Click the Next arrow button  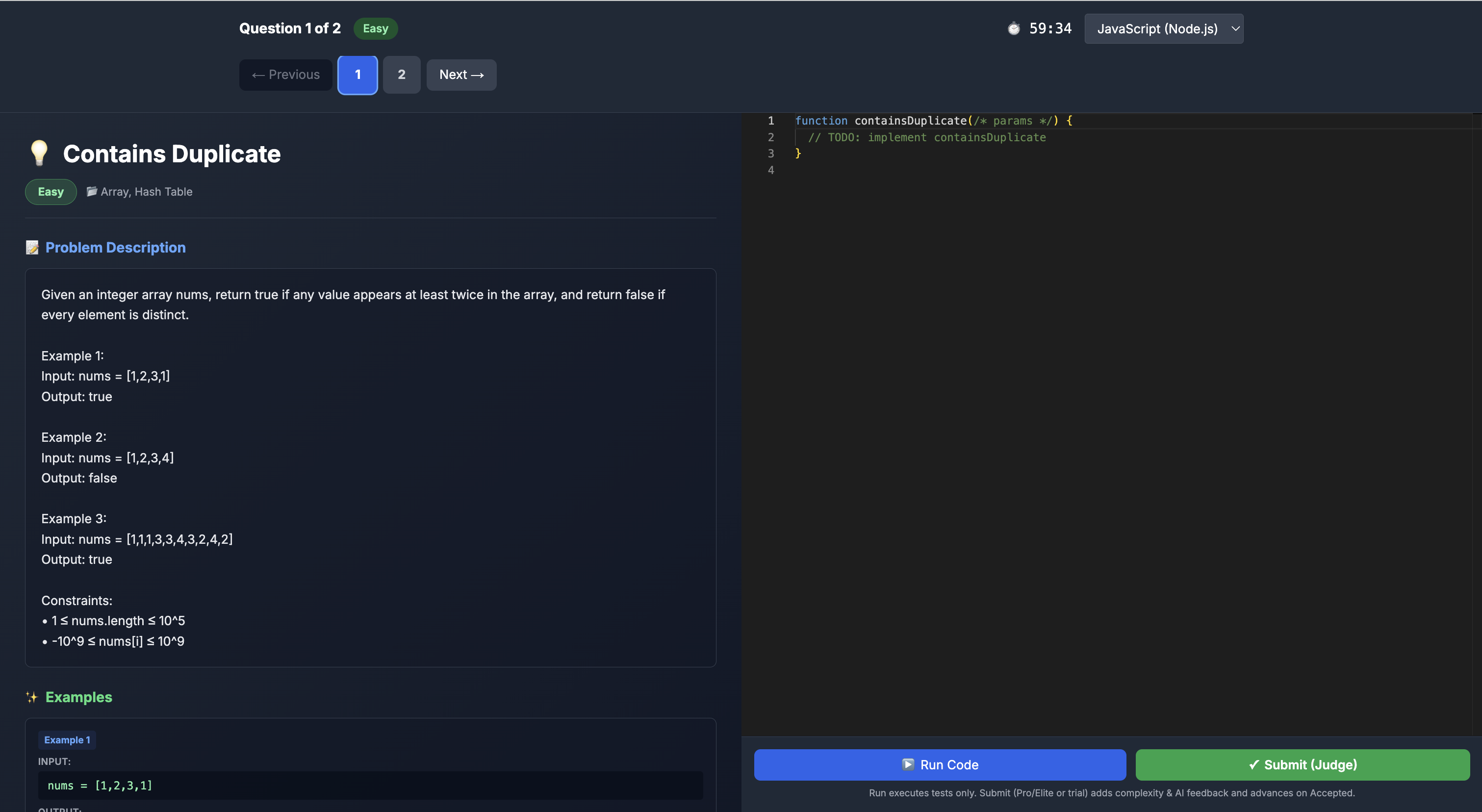[461, 75]
